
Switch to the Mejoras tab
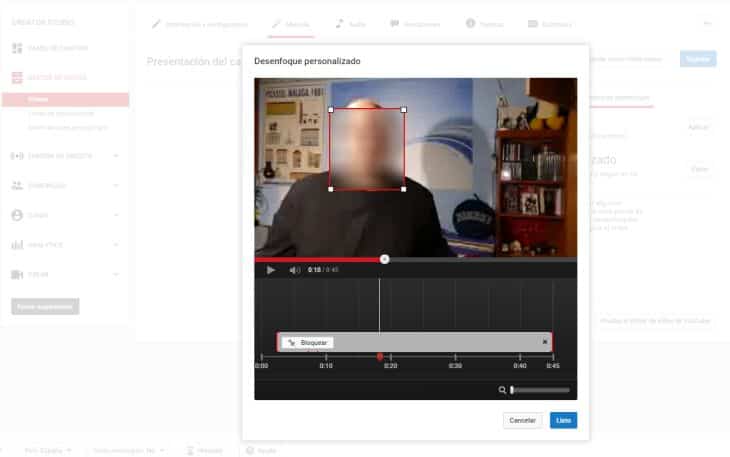[290, 22]
